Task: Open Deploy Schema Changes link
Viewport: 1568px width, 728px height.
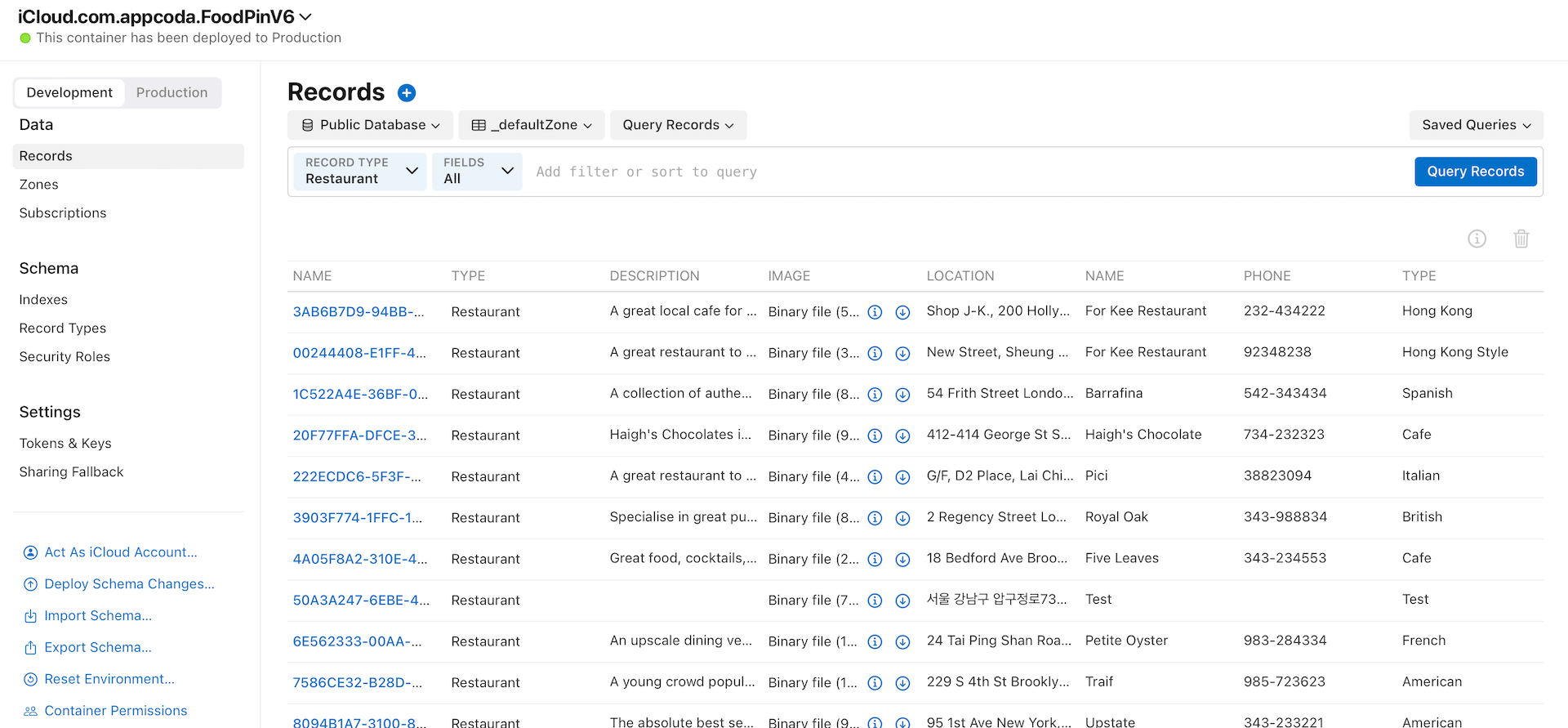Action: tap(129, 584)
